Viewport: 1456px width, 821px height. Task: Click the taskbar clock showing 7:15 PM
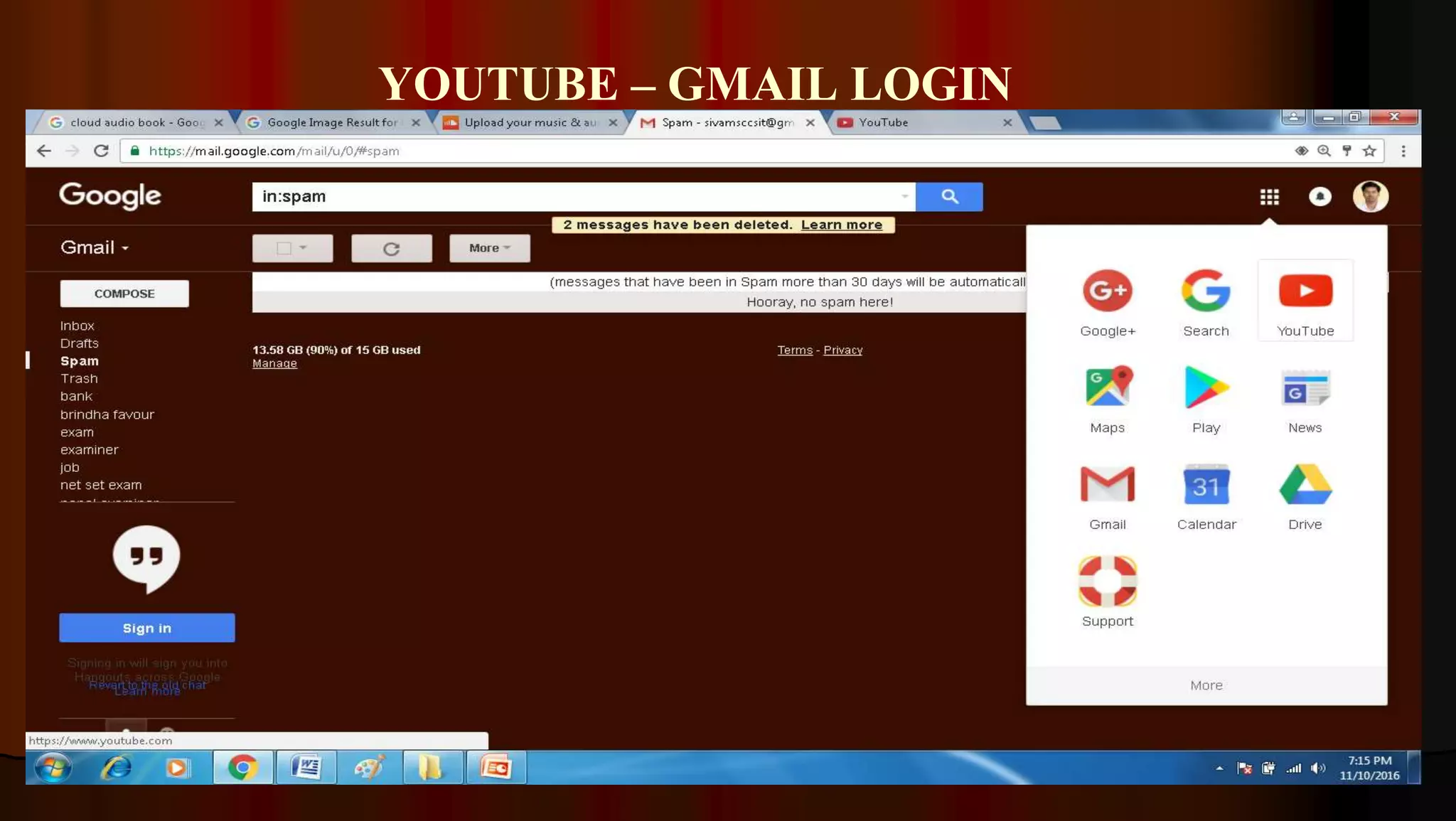[x=1369, y=768]
